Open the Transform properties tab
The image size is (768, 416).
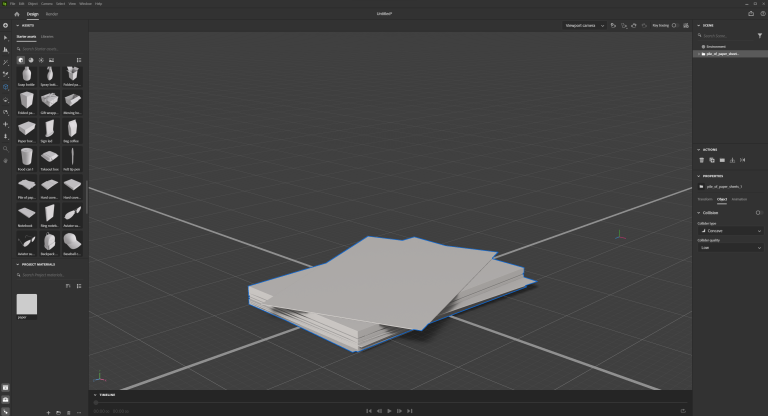[x=705, y=199]
